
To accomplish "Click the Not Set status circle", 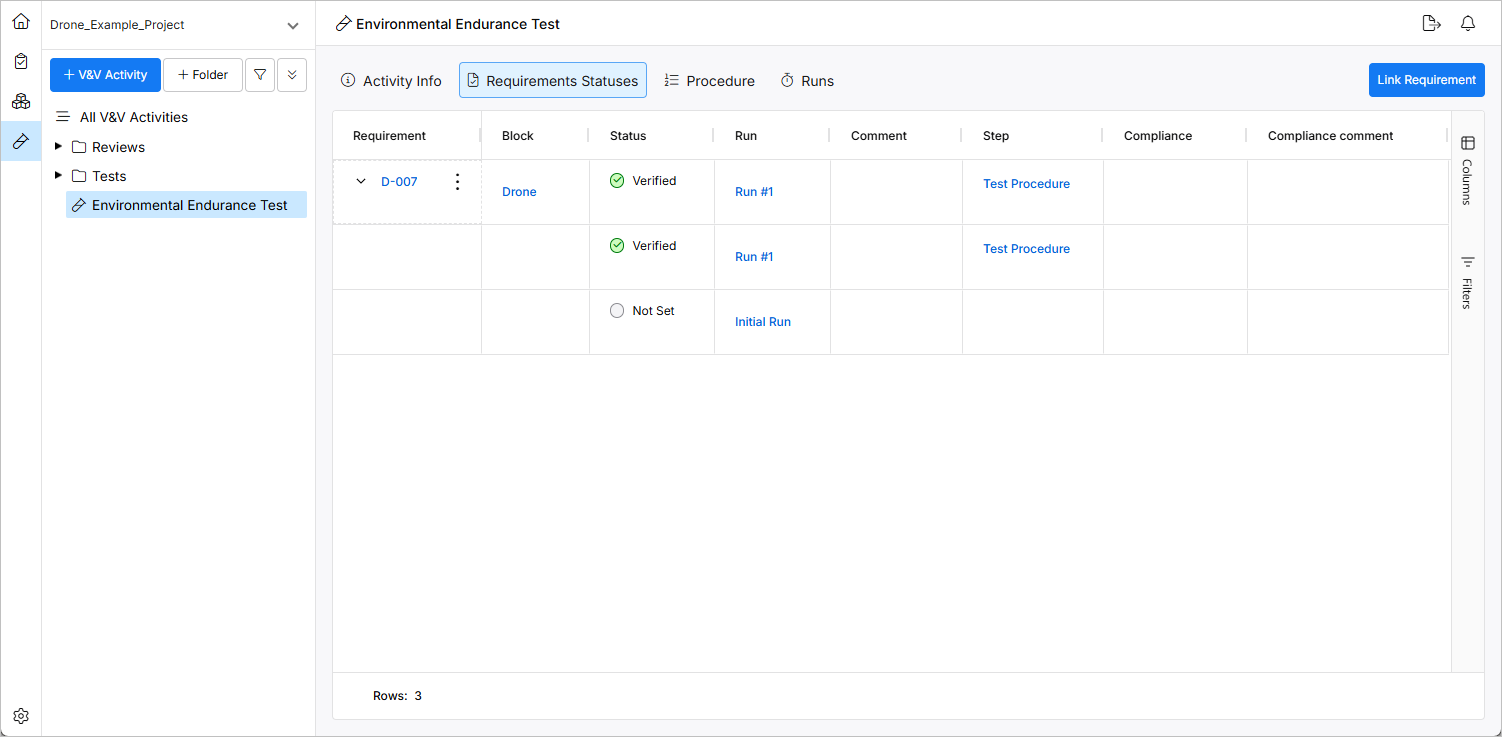I will pyautogui.click(x=617, y=311).
